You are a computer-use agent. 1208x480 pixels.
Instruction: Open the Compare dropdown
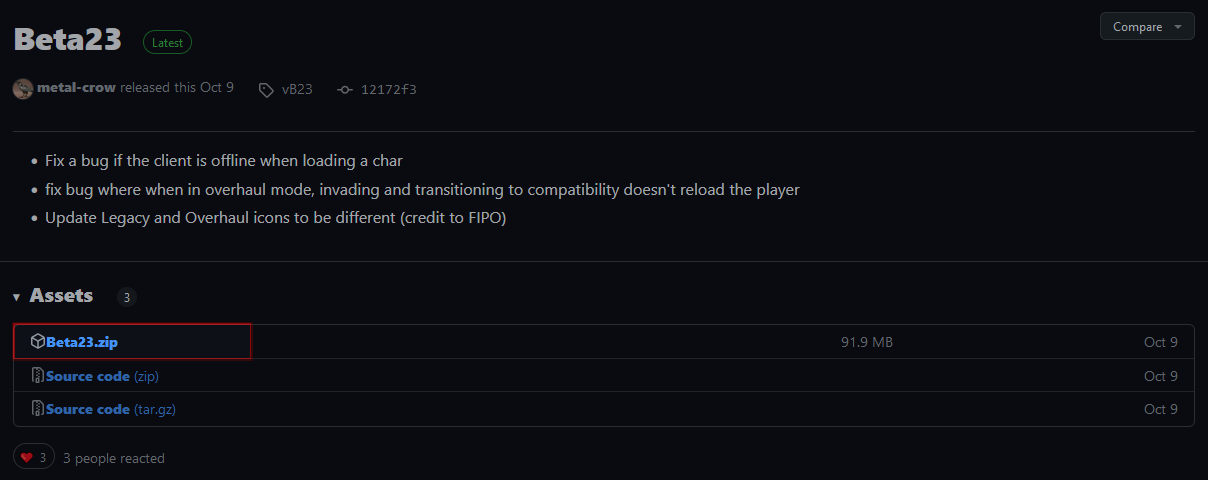[x=1146, y=27]
